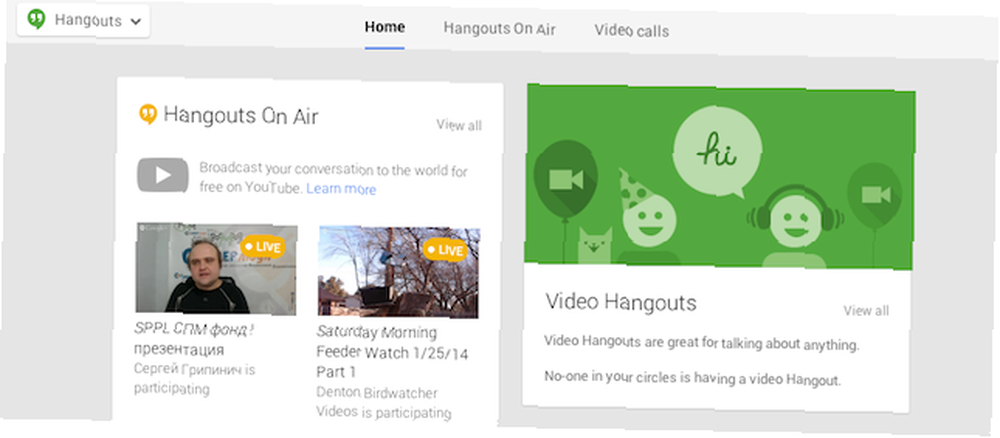1000x438 pixels.
Task: View all Hangouts On Air broadcasts
Action: point(459,125)
